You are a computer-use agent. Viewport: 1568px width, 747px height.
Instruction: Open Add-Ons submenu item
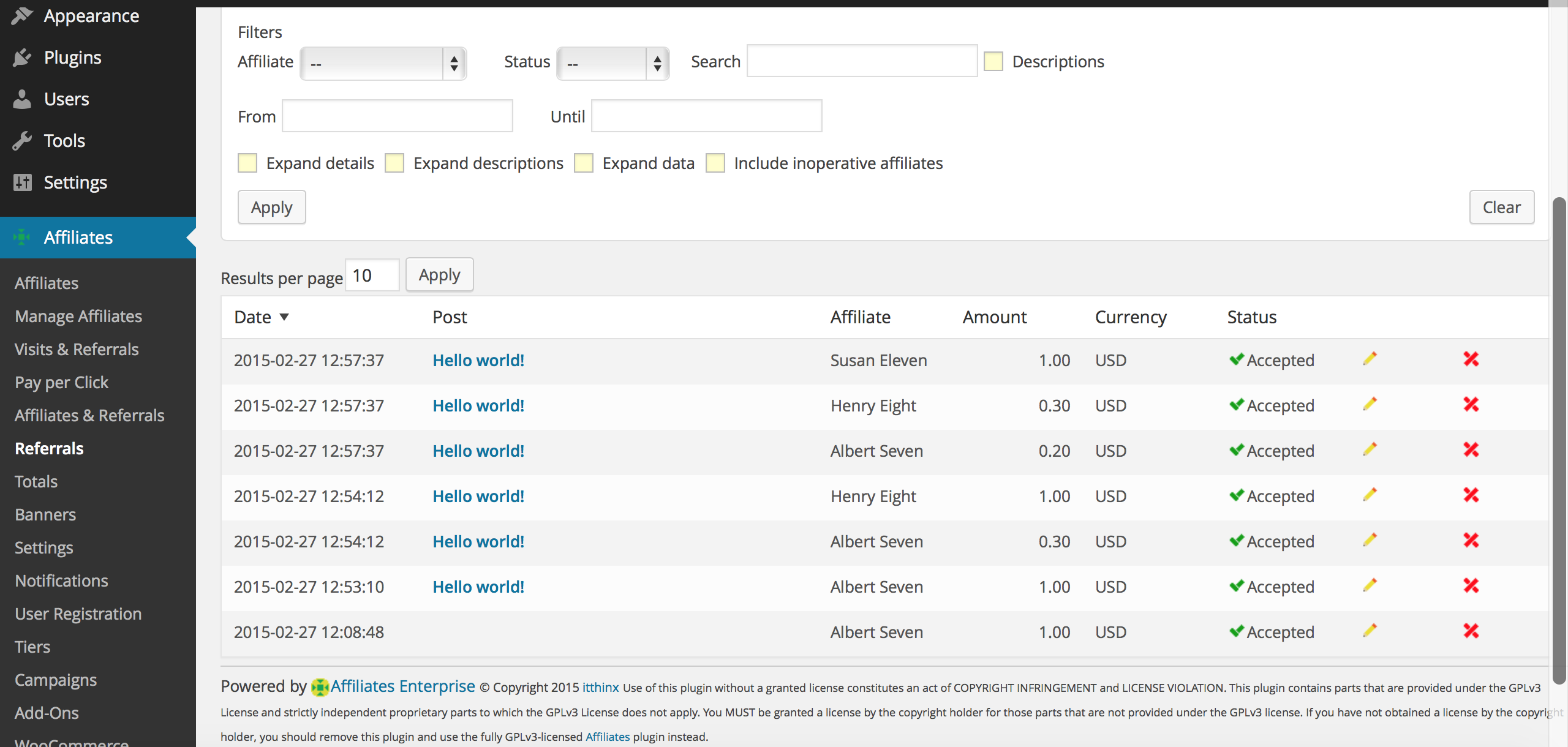click(x=47, y=713)
